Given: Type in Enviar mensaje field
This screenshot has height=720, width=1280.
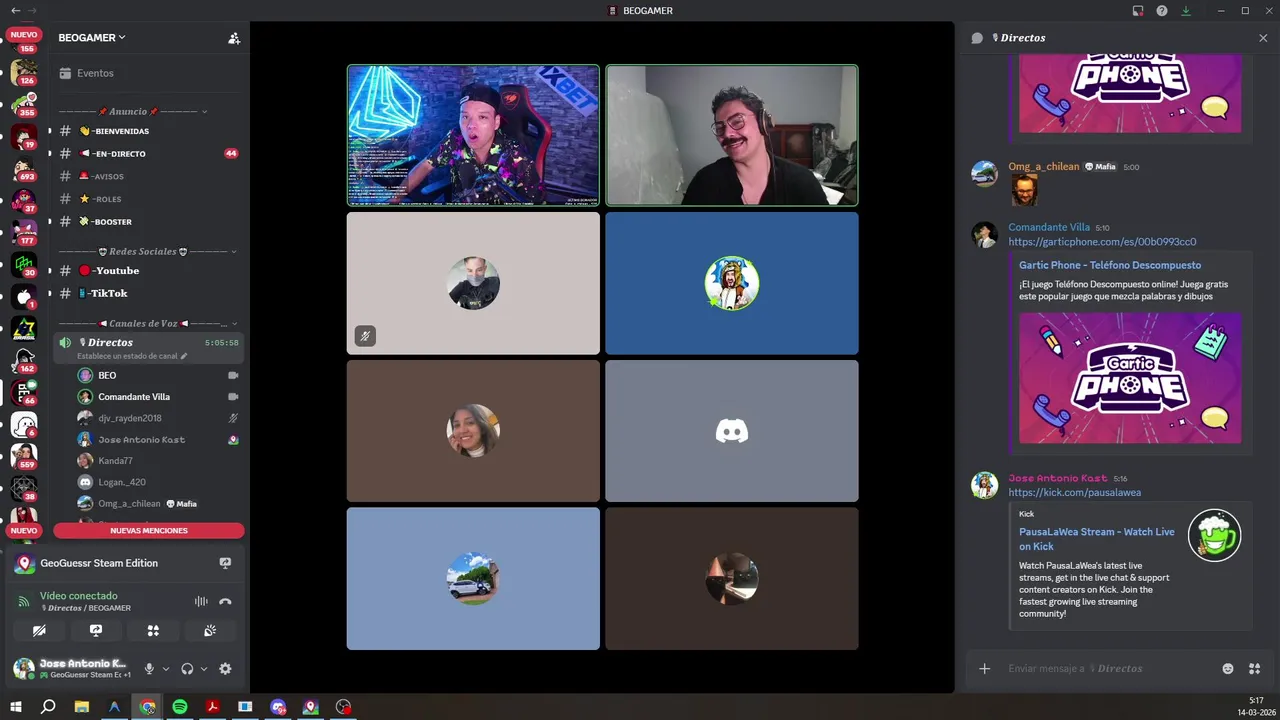Looking at the screenshot, I should [x=1110, y=669].
